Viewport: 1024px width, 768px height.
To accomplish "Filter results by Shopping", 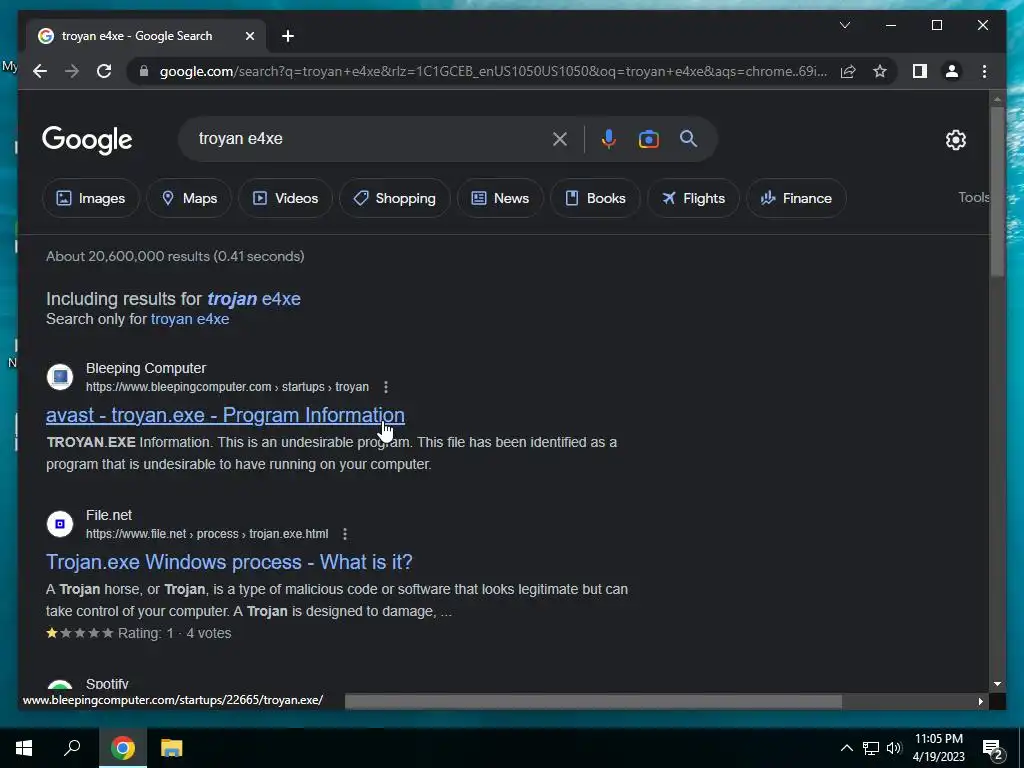I will 394,198.
